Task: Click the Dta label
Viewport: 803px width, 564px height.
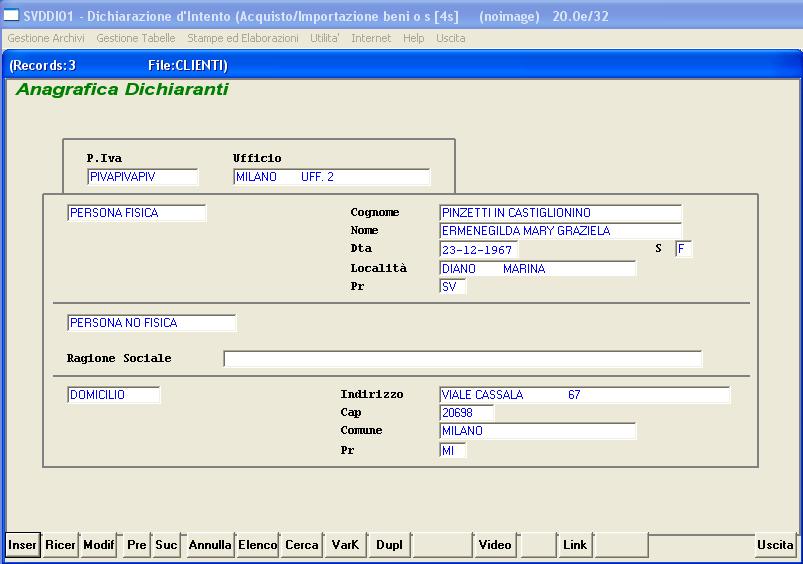Action: (361, 248)
